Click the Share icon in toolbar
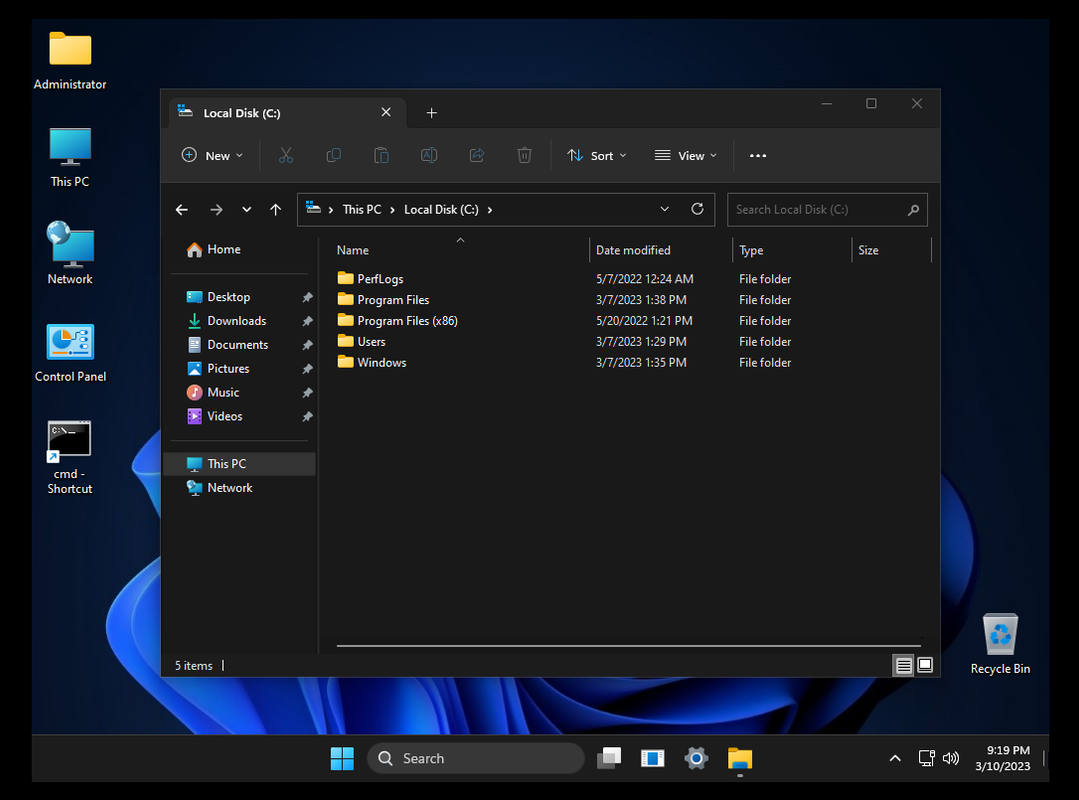The height and width of the screenshot is (800, 1079). point(477,155)
